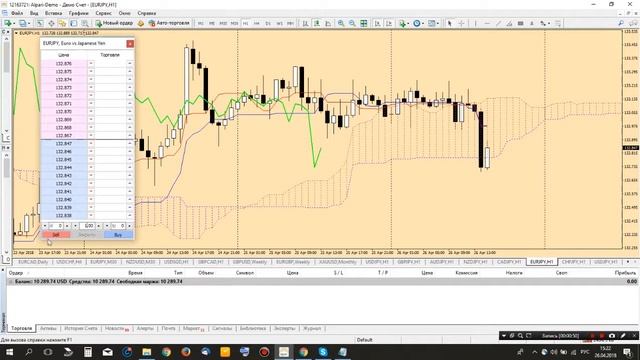Zoom out on the chart
This screenshot has width=640, height=360.
352,23
